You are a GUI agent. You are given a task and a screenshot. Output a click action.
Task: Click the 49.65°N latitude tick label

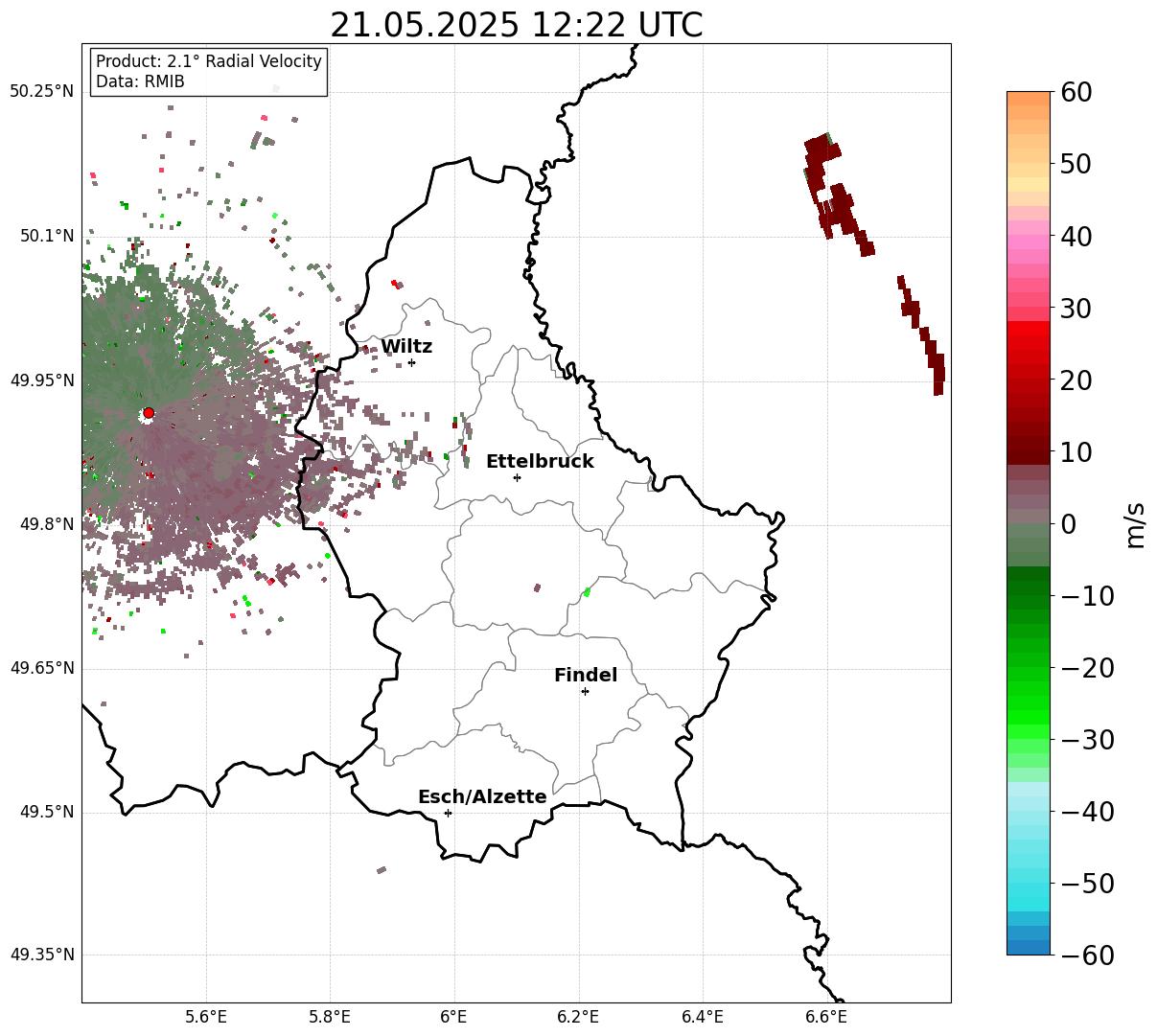(x=41, y=668)
